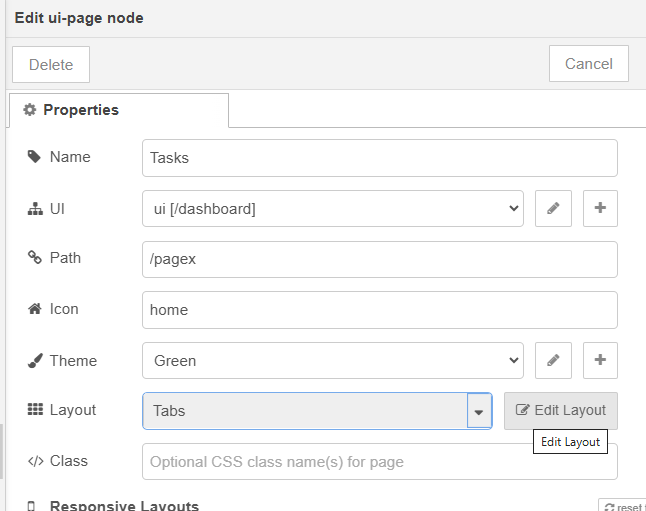Screen dimensions: 646x511
Task: Click the Path field showing /pagex
Action: (x=379, y=258)
